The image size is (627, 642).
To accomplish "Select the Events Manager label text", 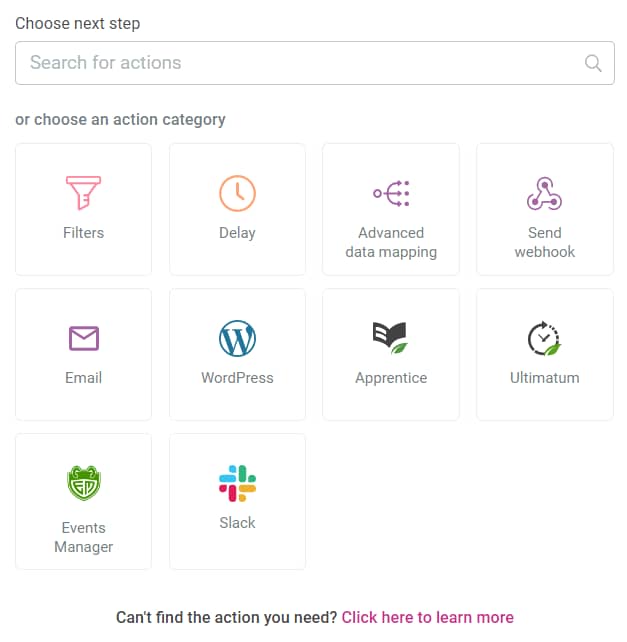I will click(84, 537).
